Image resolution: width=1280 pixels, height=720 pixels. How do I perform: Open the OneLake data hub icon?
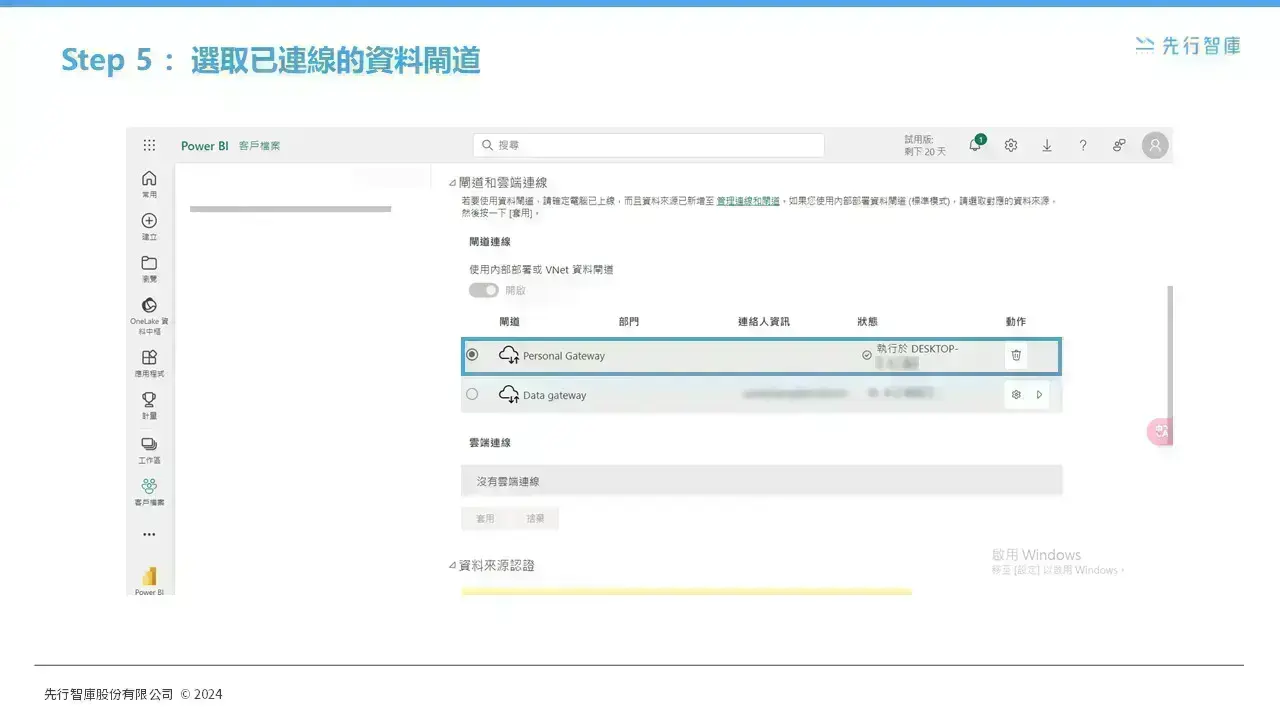pyautogui.click(x=149, y=315)
